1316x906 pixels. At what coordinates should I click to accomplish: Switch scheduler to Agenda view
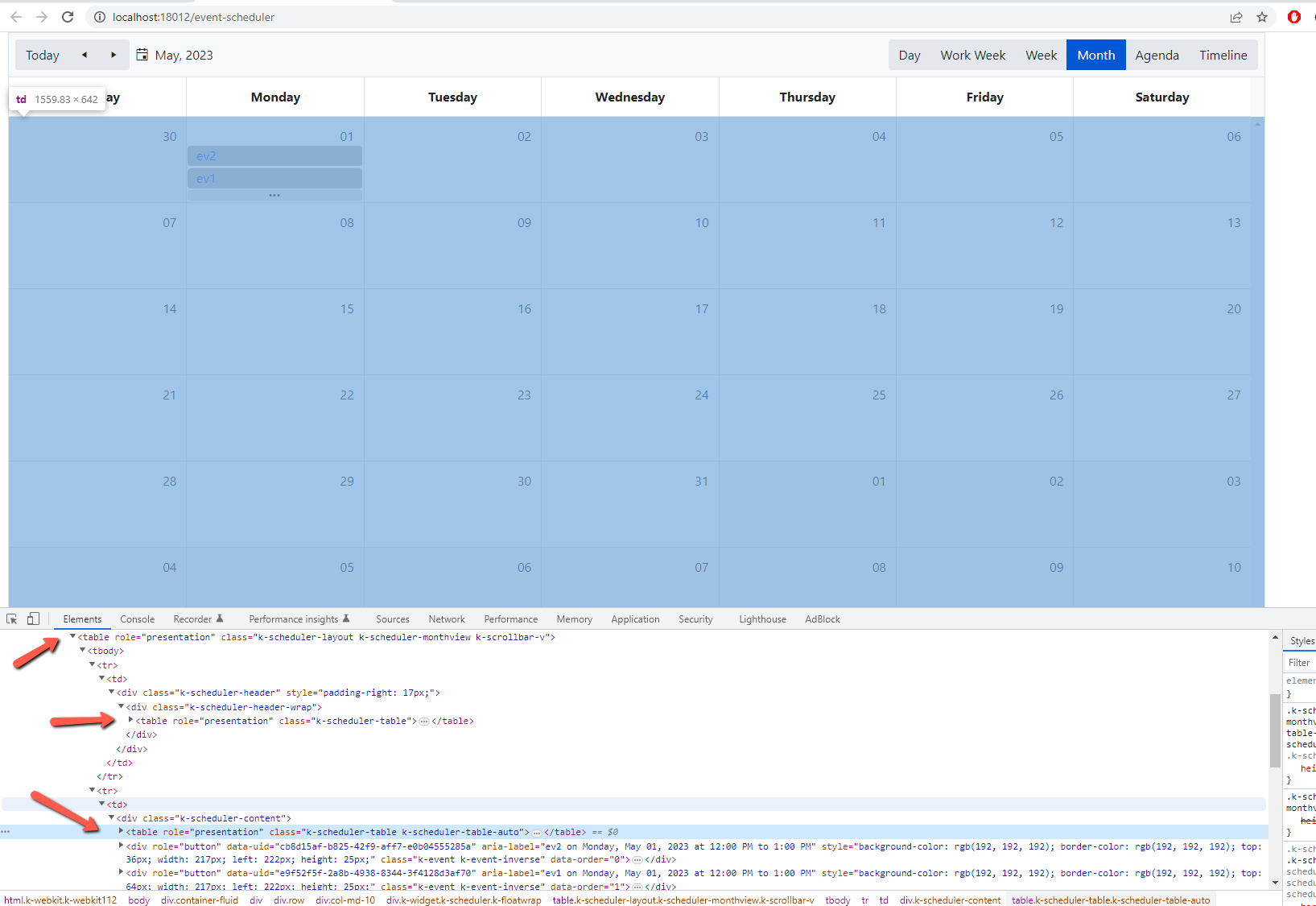pyautogui.click(x=1157, y=55)
